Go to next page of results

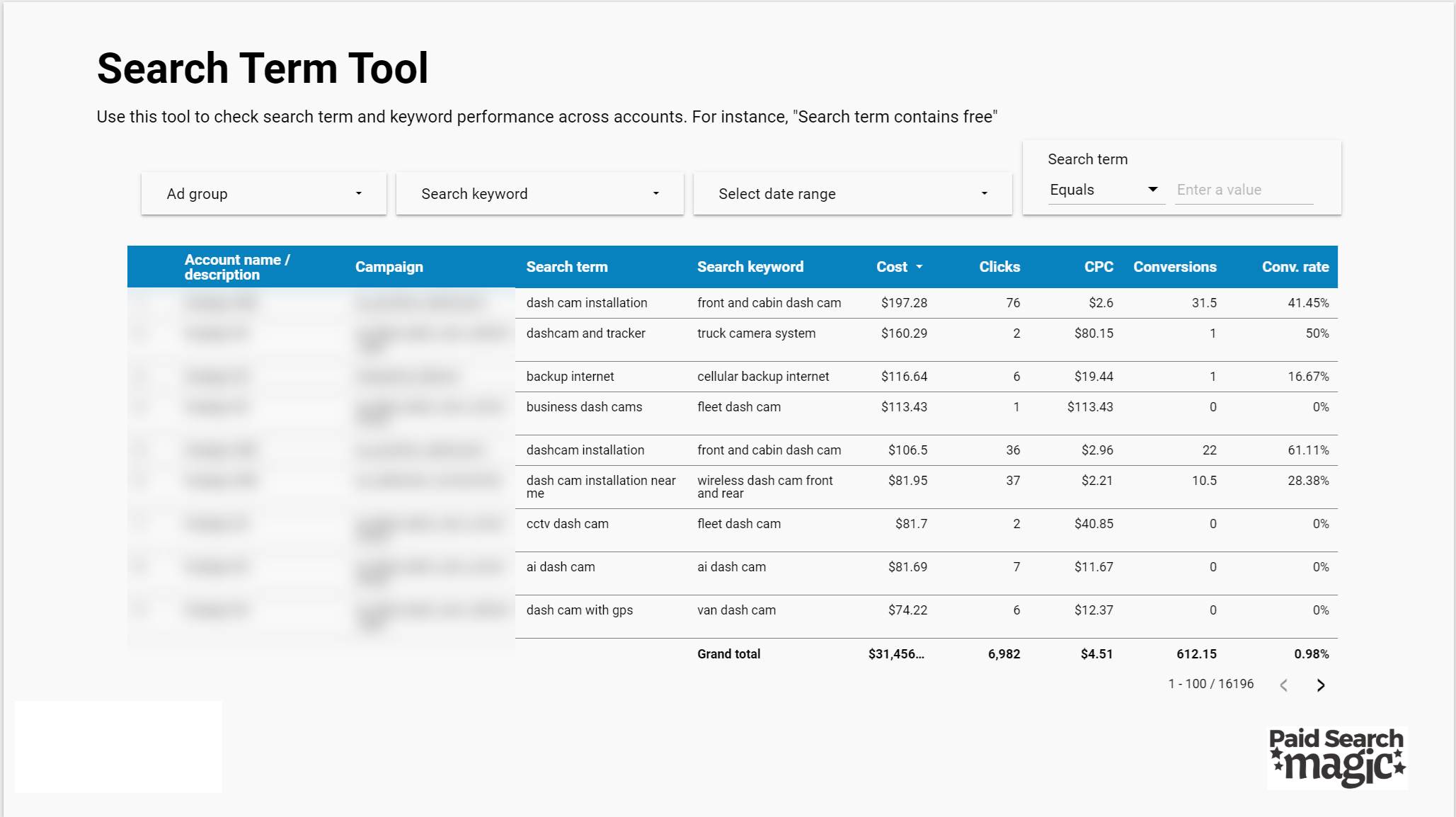point(1320,685)
